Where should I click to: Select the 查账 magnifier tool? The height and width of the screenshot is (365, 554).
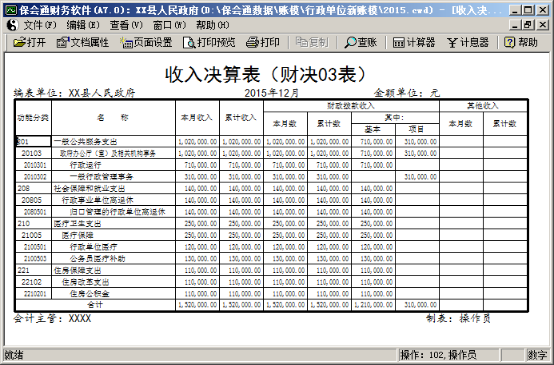(x=361, y=42)
